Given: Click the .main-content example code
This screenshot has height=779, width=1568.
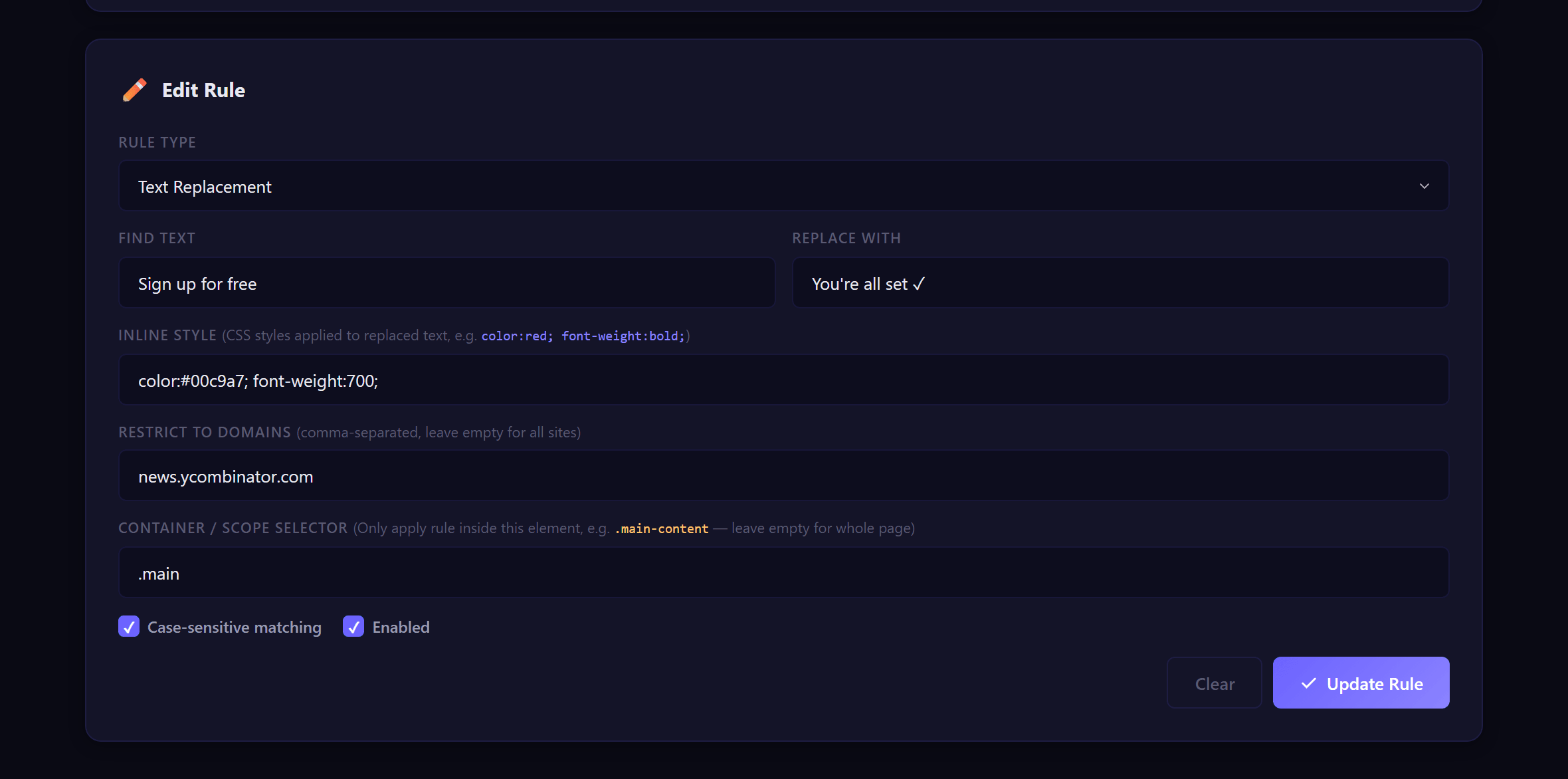Looking at the screenshot, I should tap(662, 529).
